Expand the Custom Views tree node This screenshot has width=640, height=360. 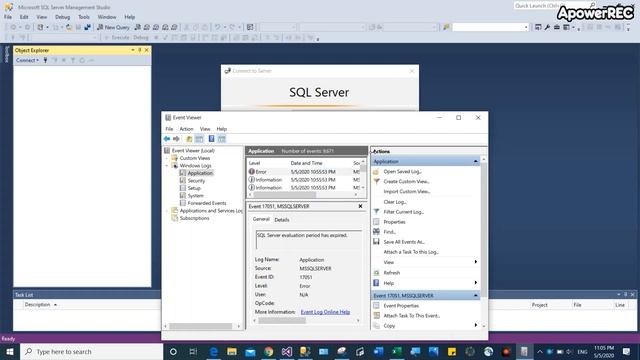pos(167,158)
